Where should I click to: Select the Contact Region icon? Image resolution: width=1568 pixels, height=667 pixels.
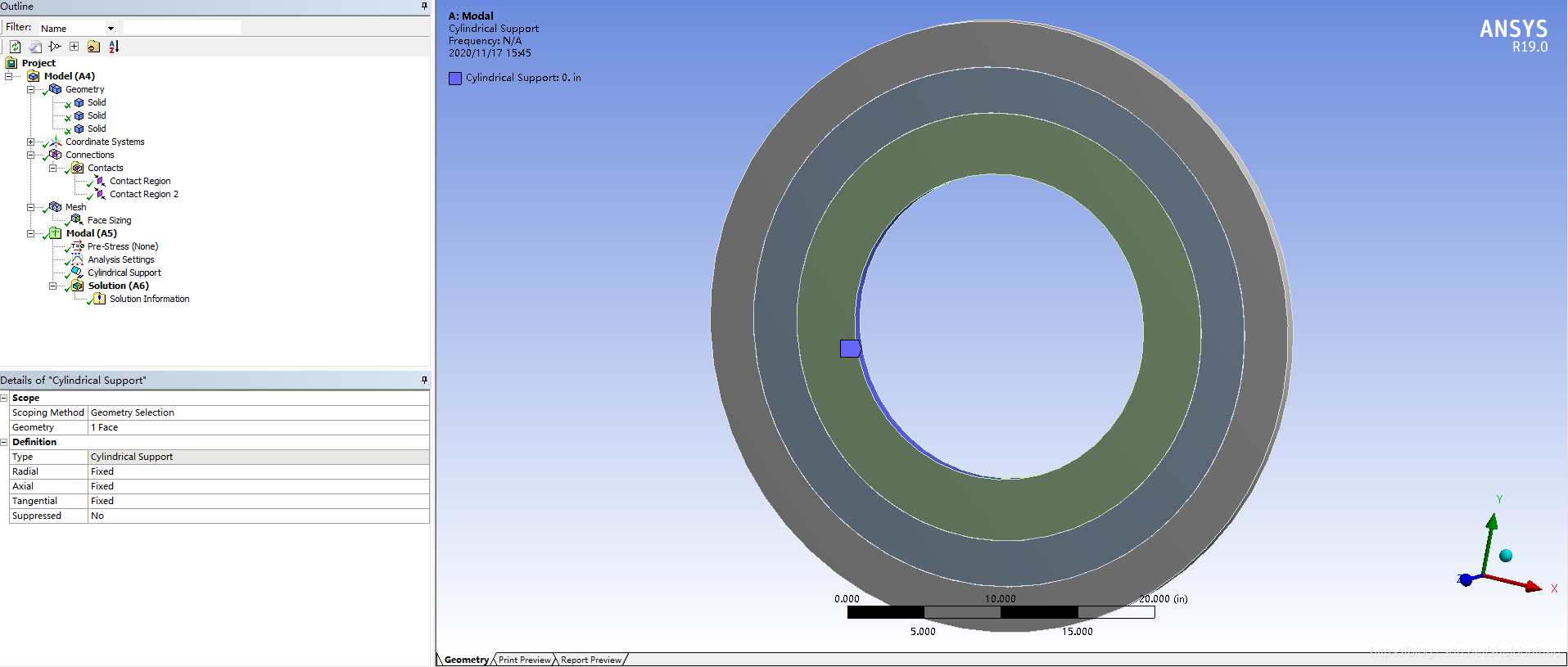pyautogui.click(x=100, y=181)
